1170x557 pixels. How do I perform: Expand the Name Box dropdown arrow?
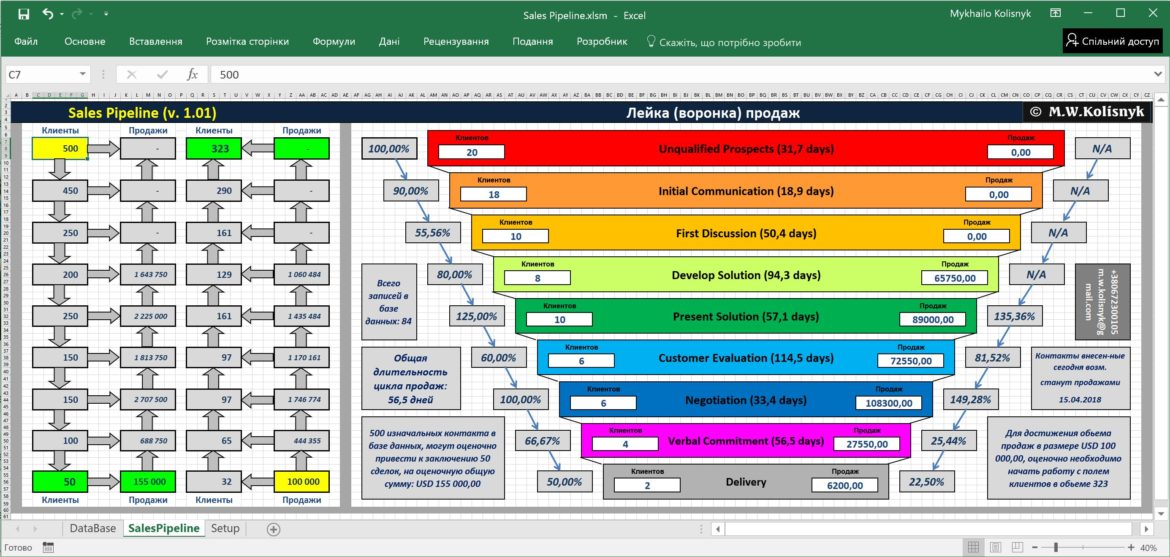(83, 75)
